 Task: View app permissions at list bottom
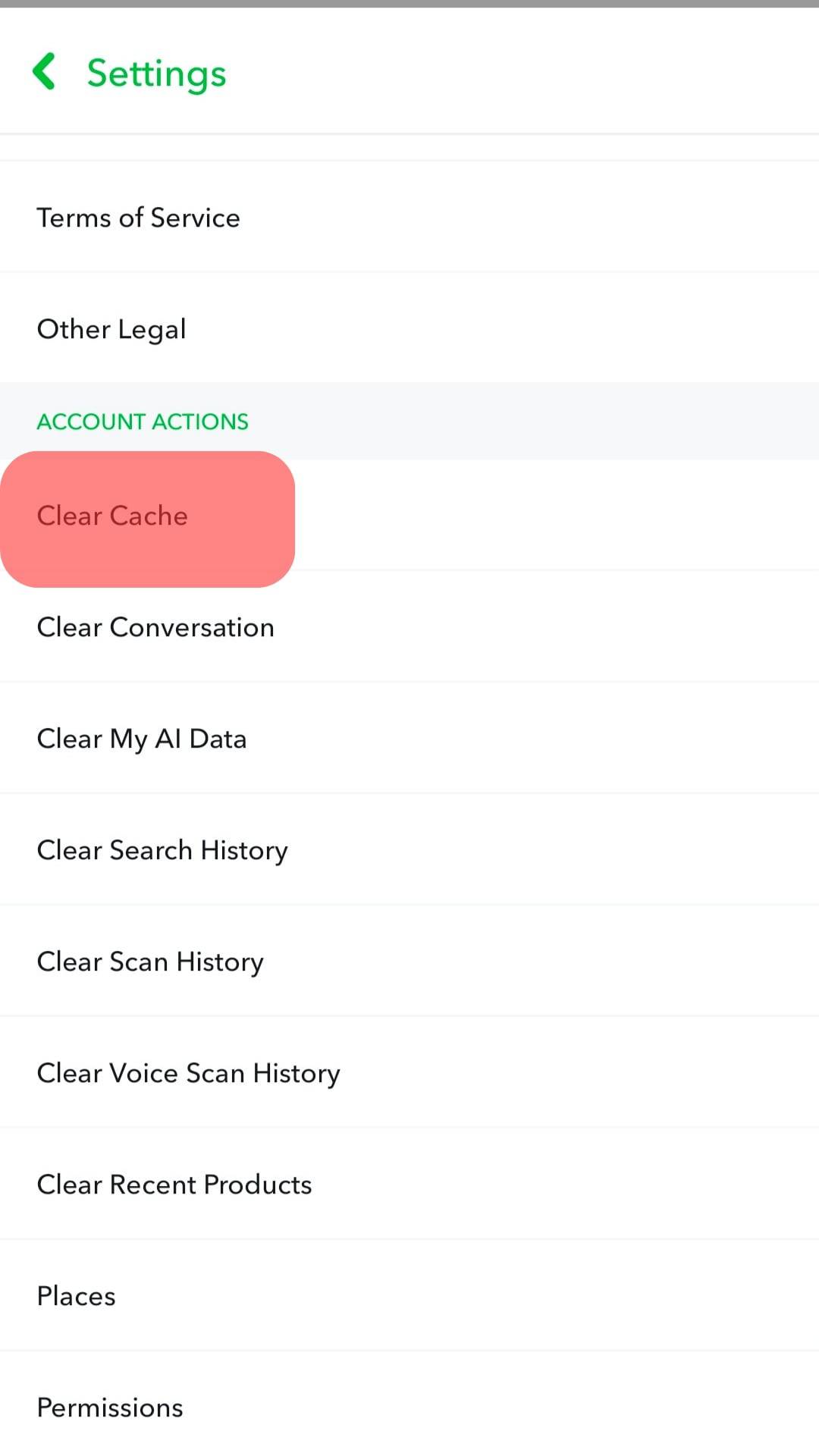point(110,1408)
